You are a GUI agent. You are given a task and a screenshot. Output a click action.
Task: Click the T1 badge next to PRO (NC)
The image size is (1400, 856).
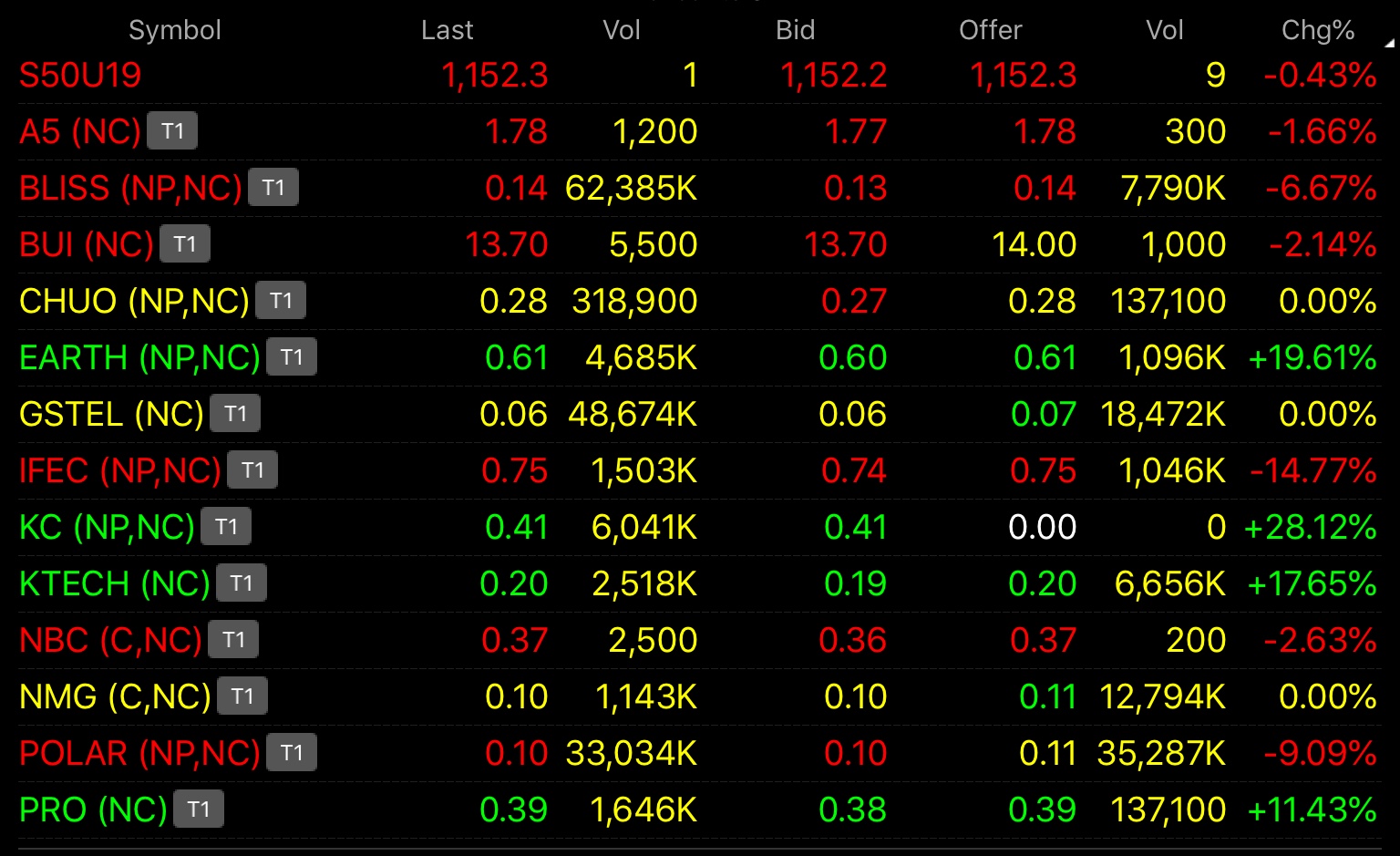(199, 810)
